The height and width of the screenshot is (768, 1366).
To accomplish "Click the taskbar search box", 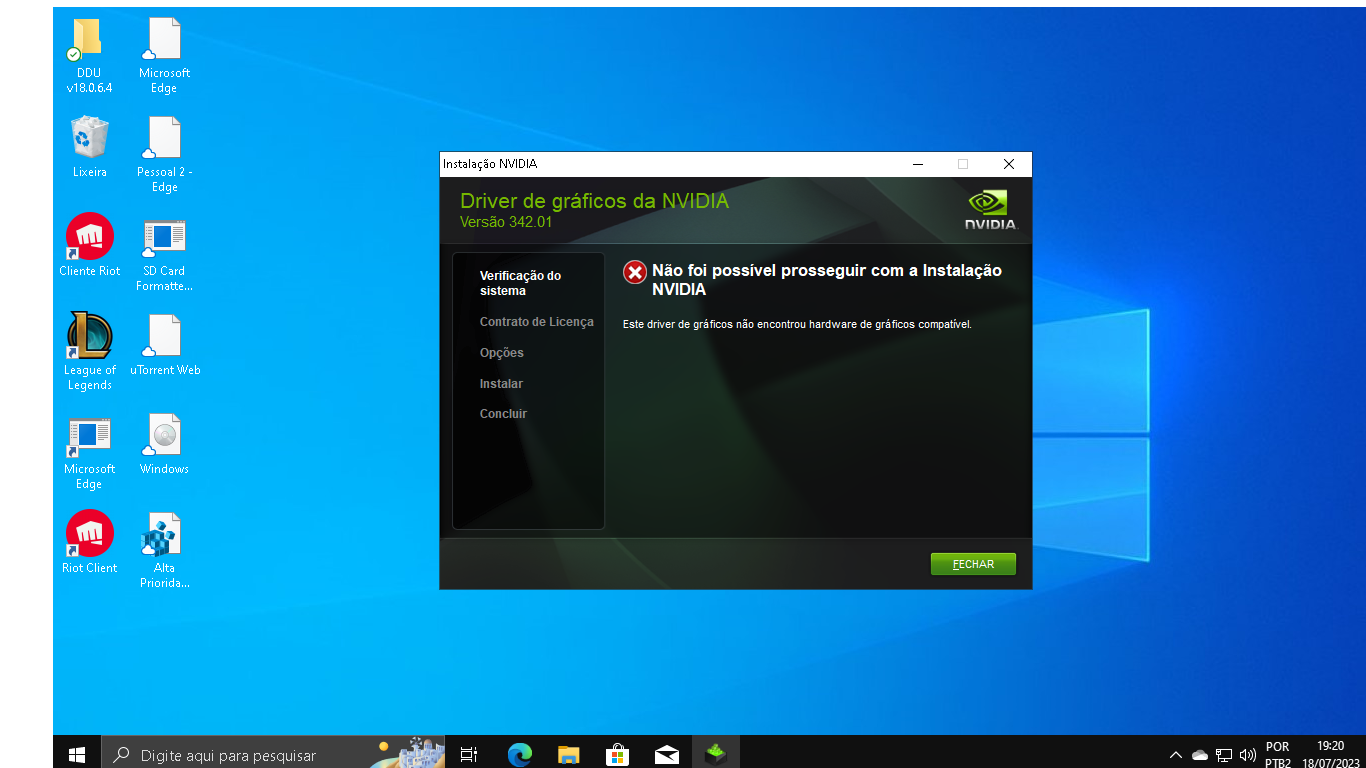I will 273,755.
